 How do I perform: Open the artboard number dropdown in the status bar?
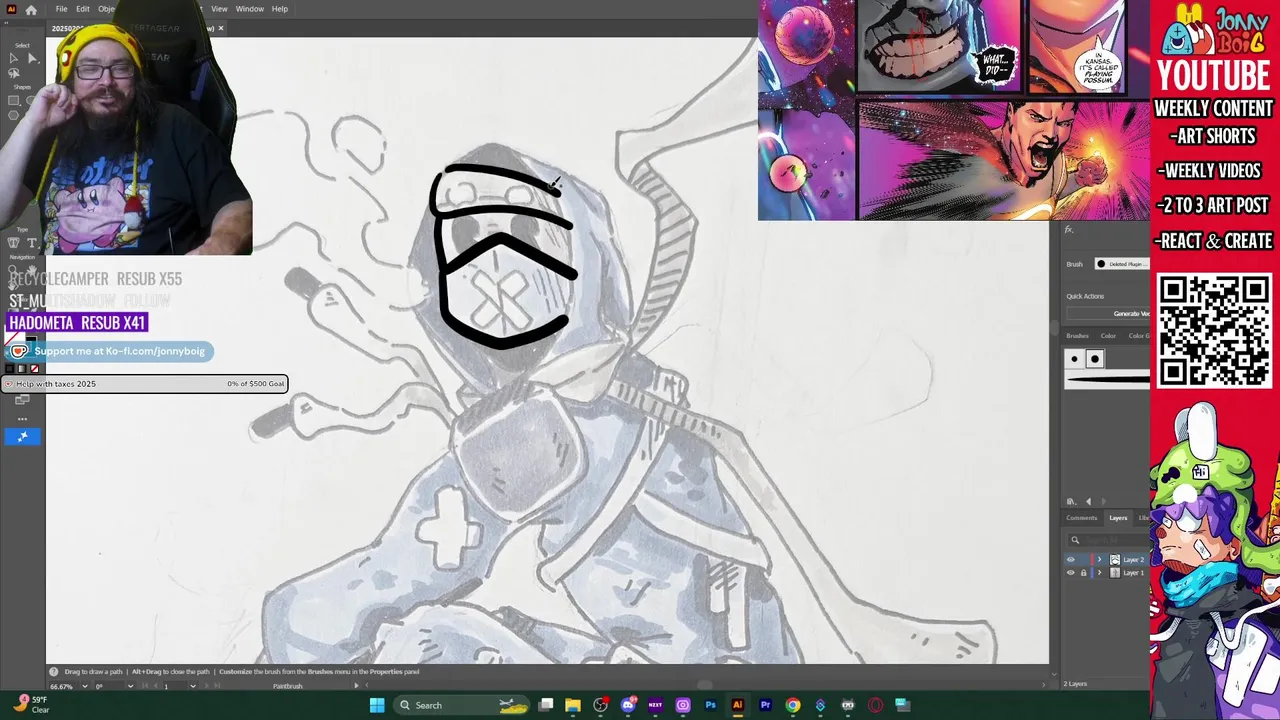tap(193, 686)
